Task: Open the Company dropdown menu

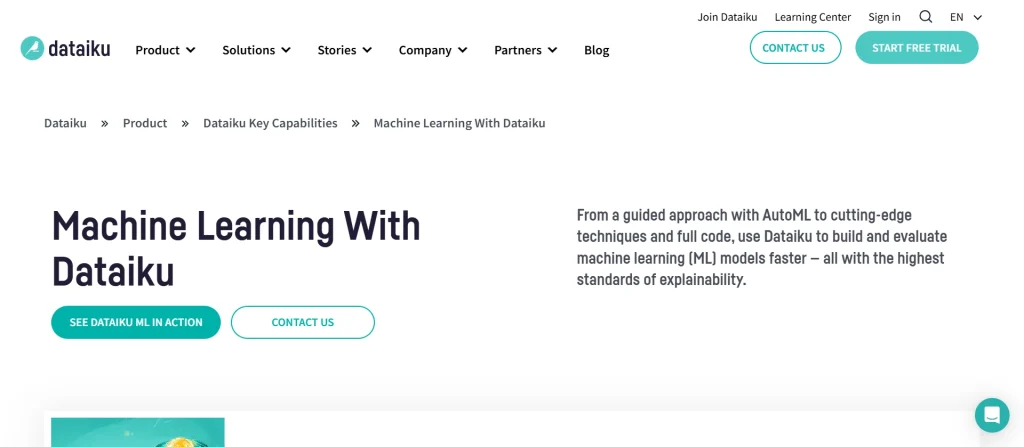Action: 432,50
